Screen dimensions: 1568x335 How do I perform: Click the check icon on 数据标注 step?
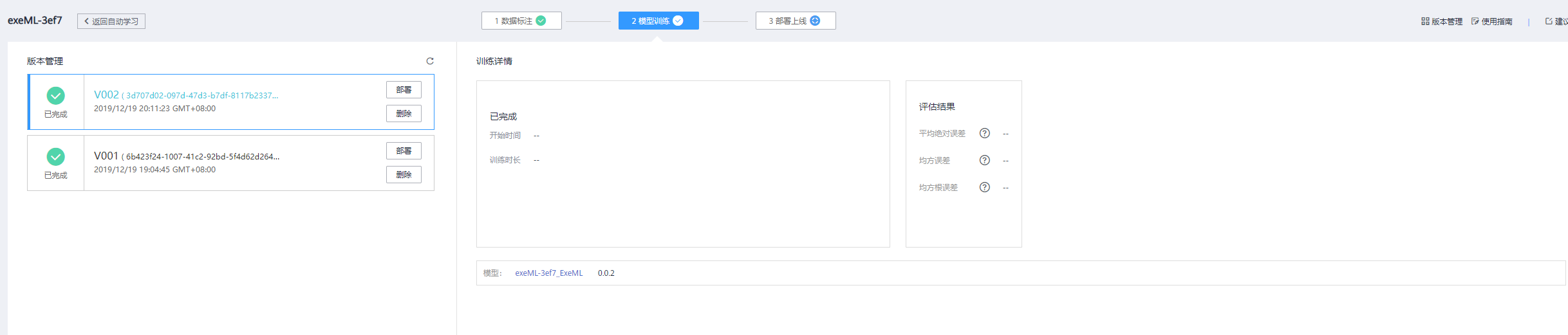tap(541, 21)
